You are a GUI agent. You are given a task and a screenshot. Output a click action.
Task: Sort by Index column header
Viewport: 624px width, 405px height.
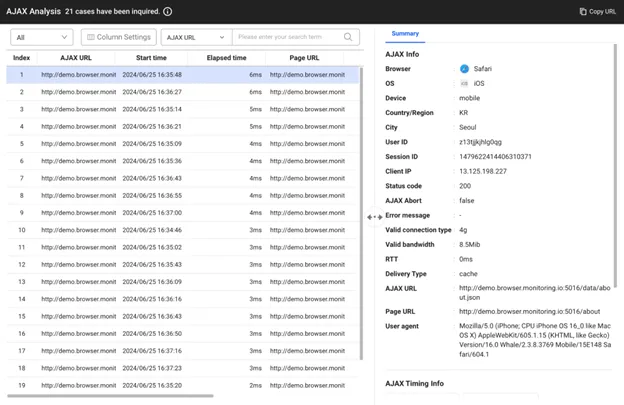tap(21, 58)
